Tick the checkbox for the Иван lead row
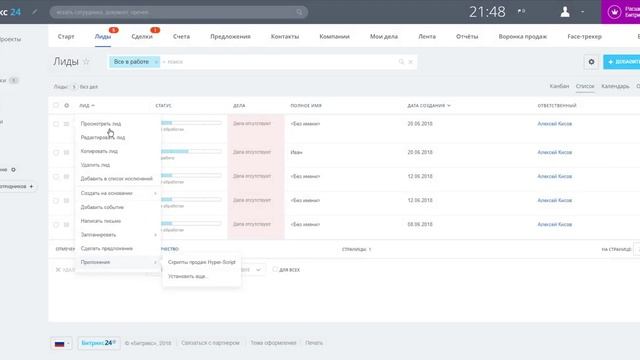 [x=56, y=152]
